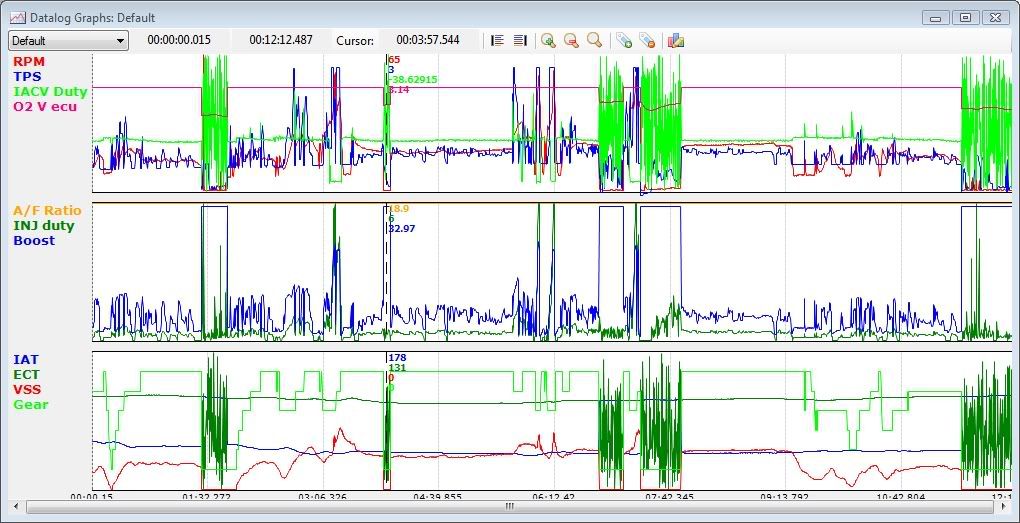
Task: Add a tag marker with the plus icon
Action: (x=624, y=40)
